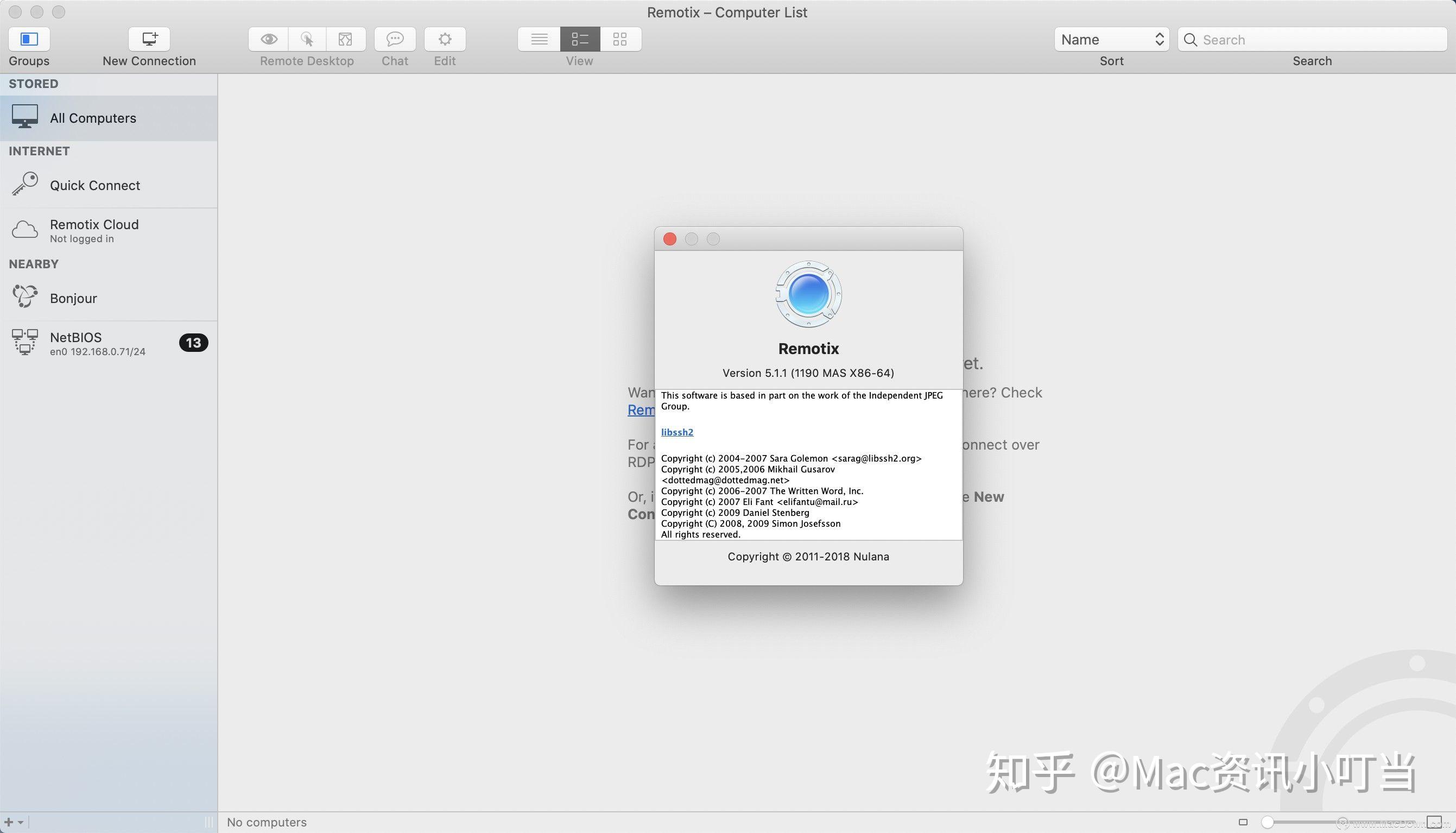Click inside the Search field

1309,39
